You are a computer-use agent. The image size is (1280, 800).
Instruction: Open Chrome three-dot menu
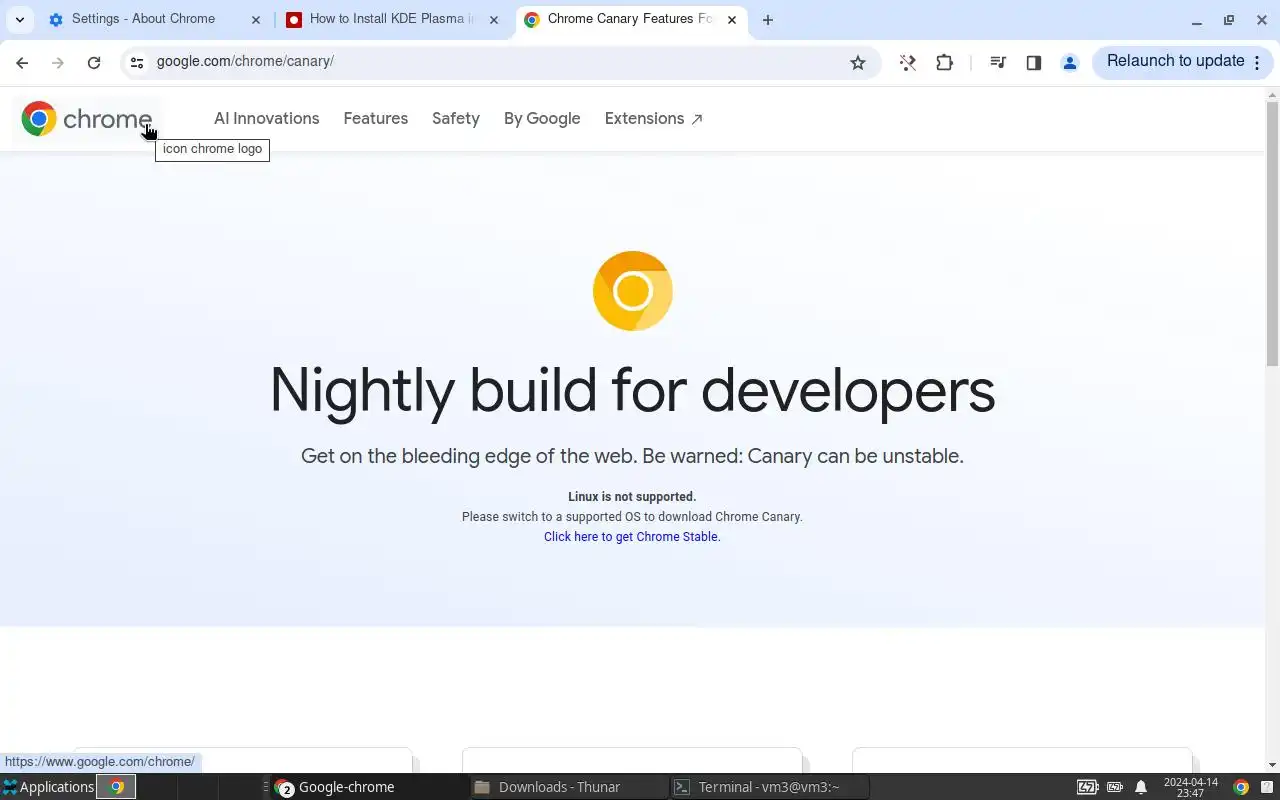click(1257, 62)
